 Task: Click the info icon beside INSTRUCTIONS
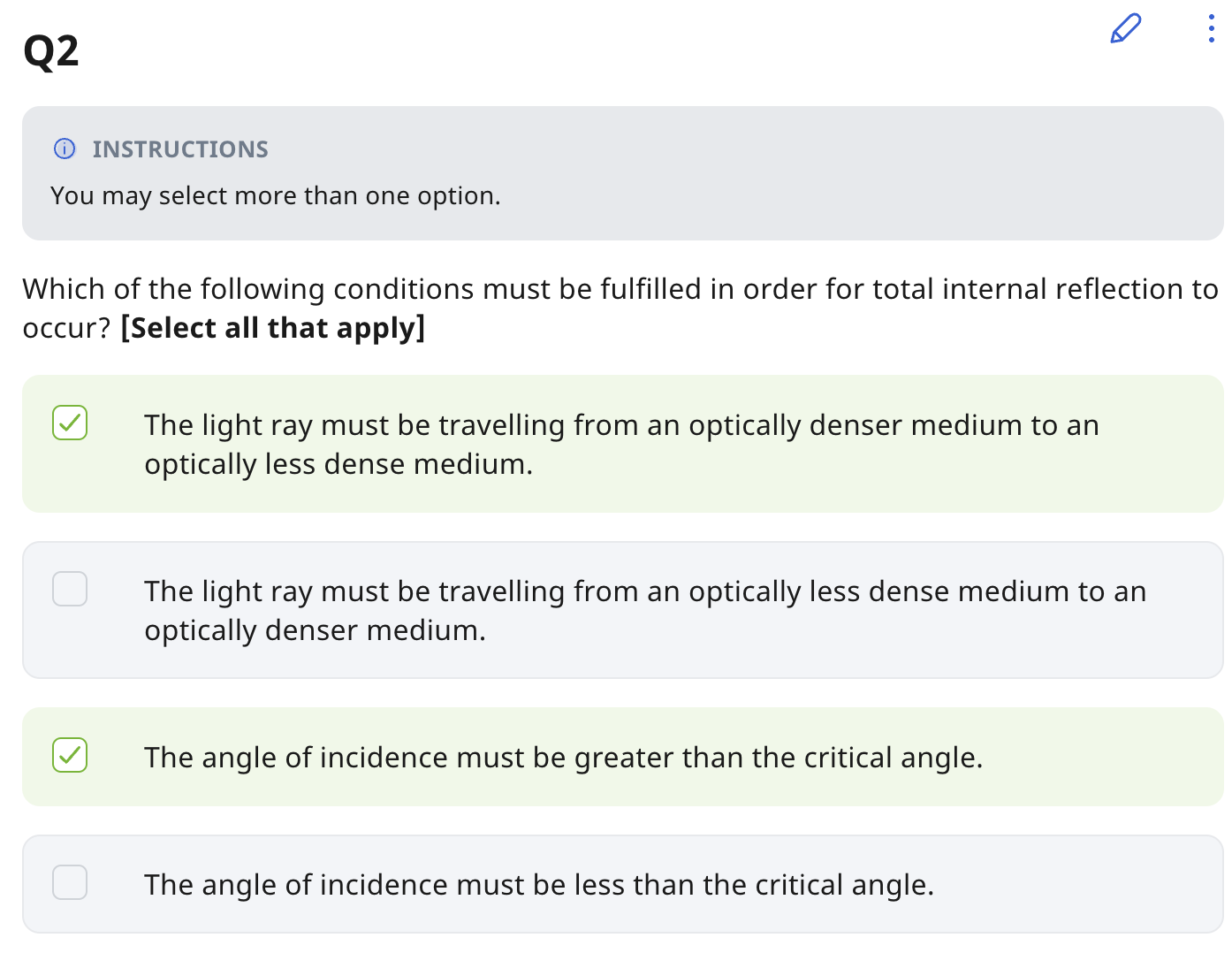coord(65,149)
